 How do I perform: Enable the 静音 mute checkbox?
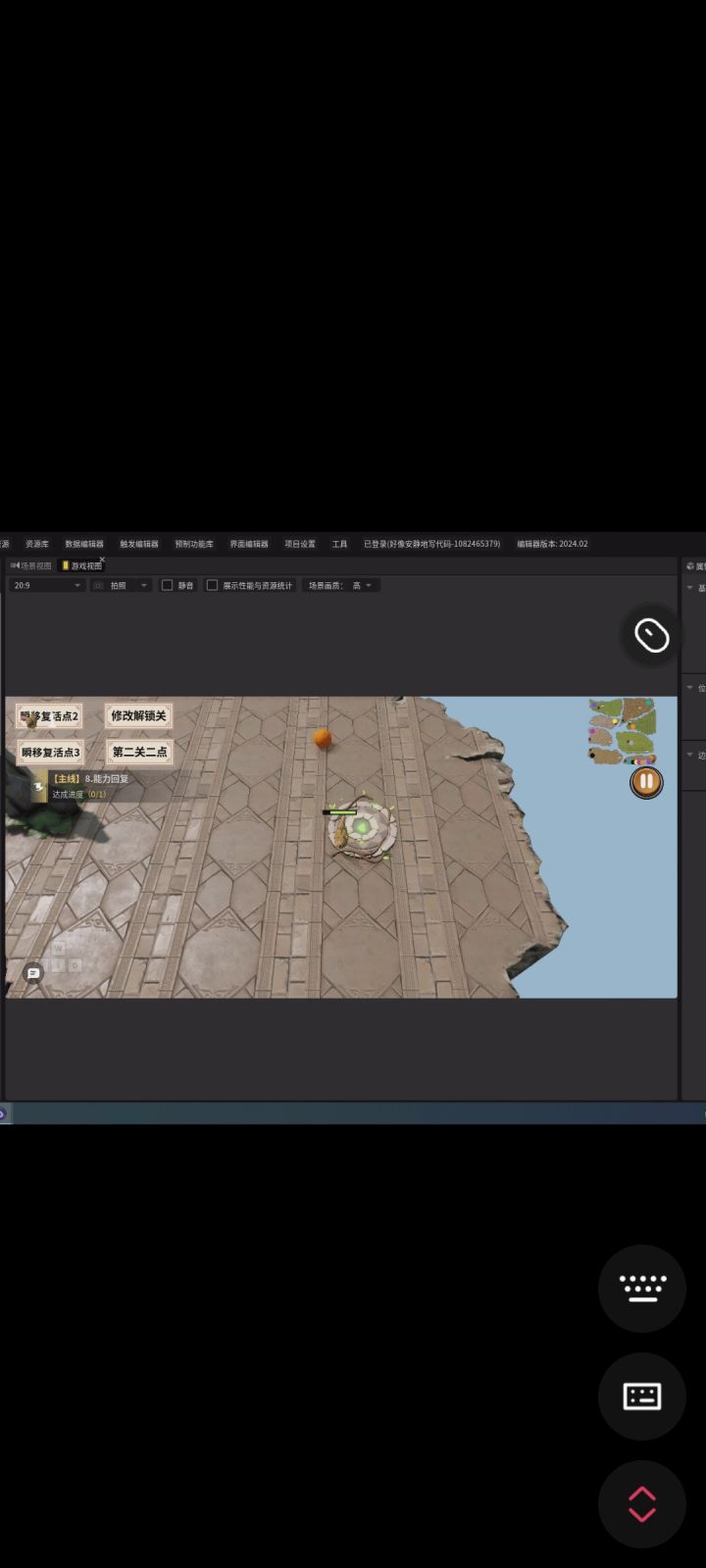168,585
